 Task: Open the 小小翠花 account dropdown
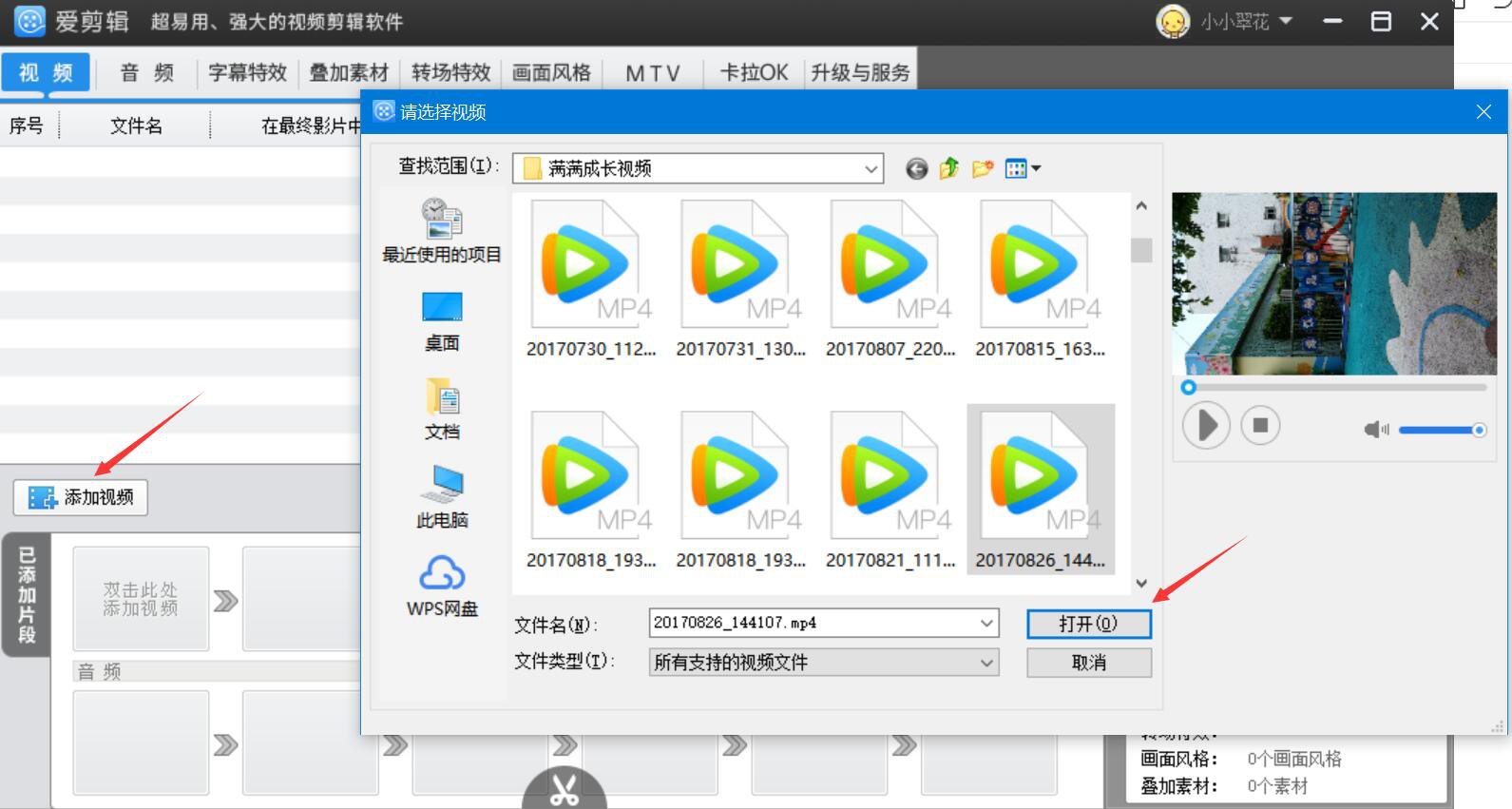click(x=1286, y=20)
